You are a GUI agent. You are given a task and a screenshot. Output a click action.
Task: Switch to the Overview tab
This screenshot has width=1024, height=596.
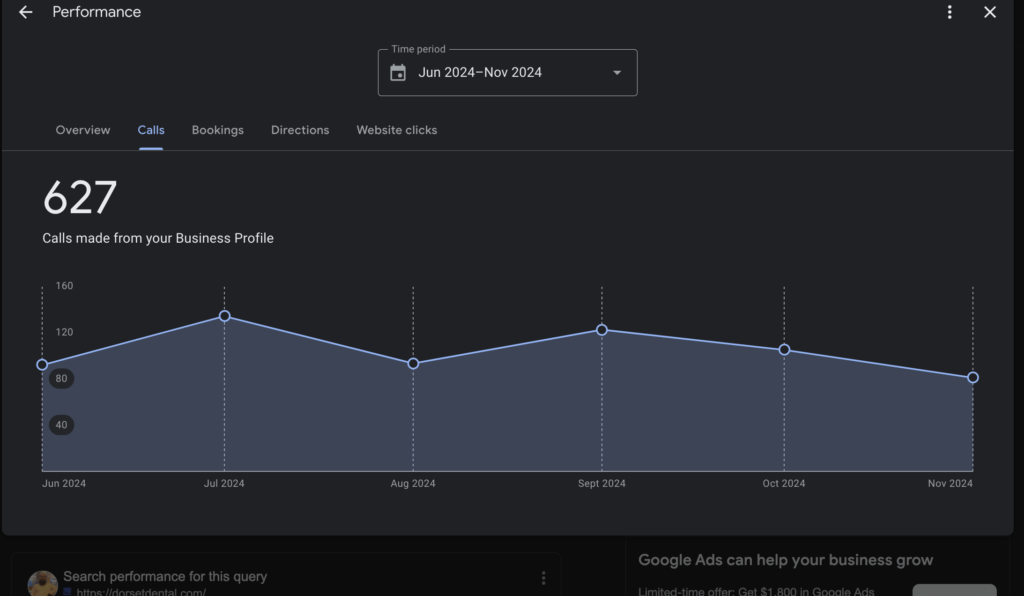click(x=83, y=130)
